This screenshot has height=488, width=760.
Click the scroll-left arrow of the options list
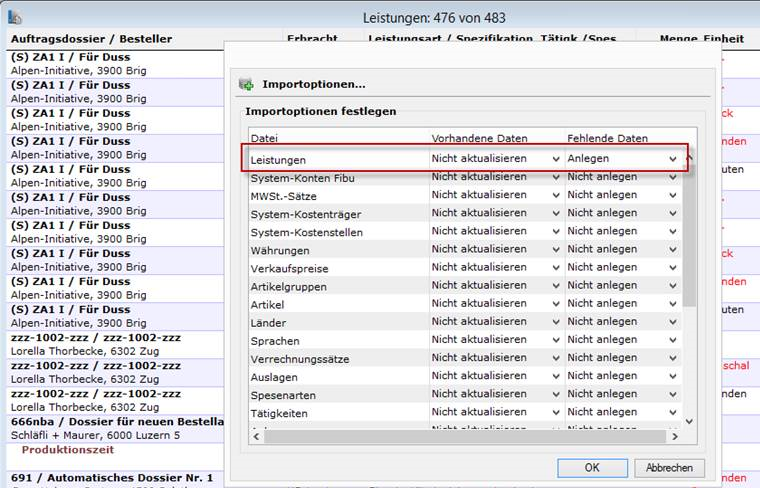(256, 436)
